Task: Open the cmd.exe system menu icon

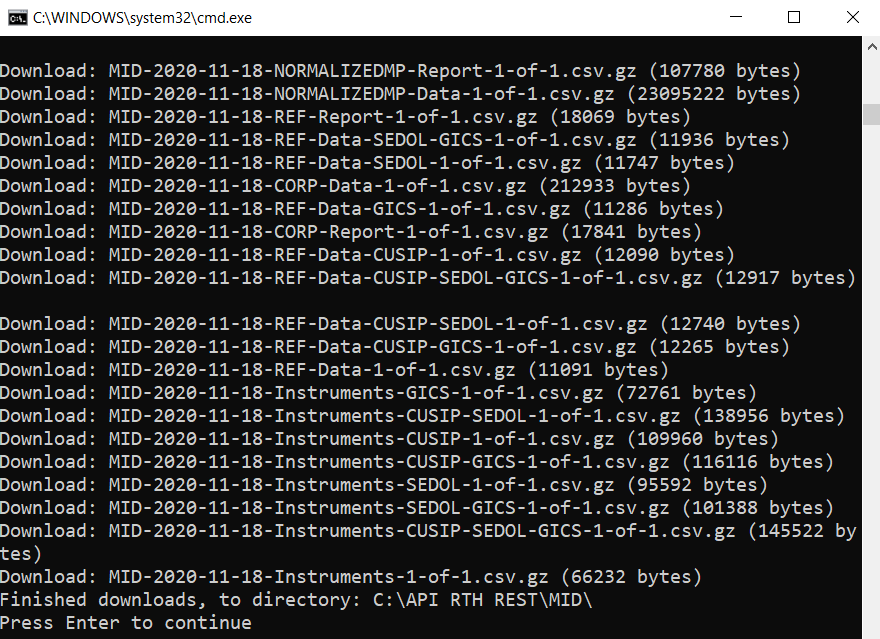Action: point(17,18)
